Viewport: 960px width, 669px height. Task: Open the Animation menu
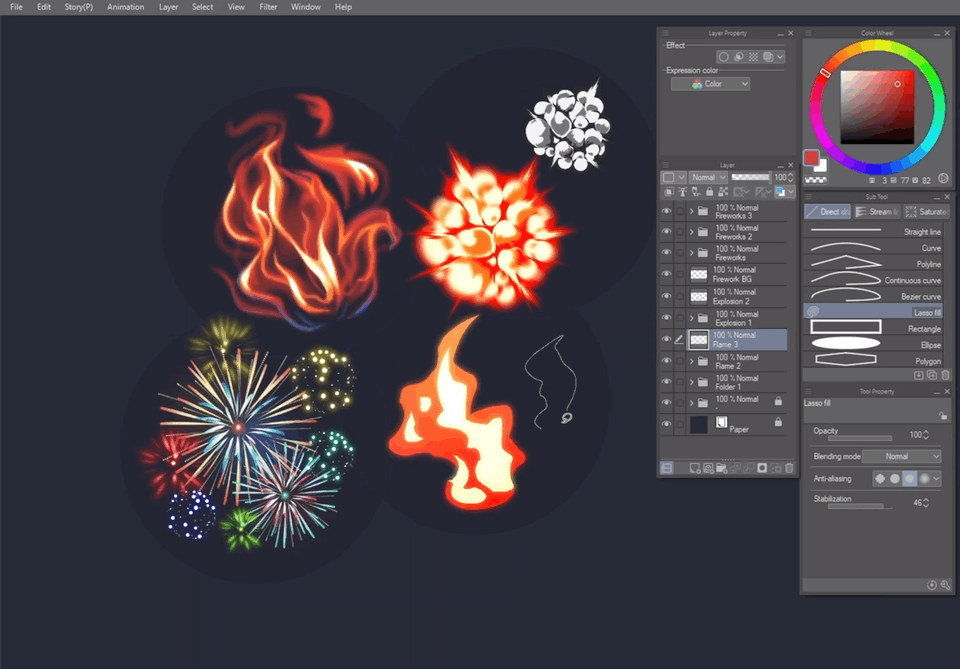126,7
